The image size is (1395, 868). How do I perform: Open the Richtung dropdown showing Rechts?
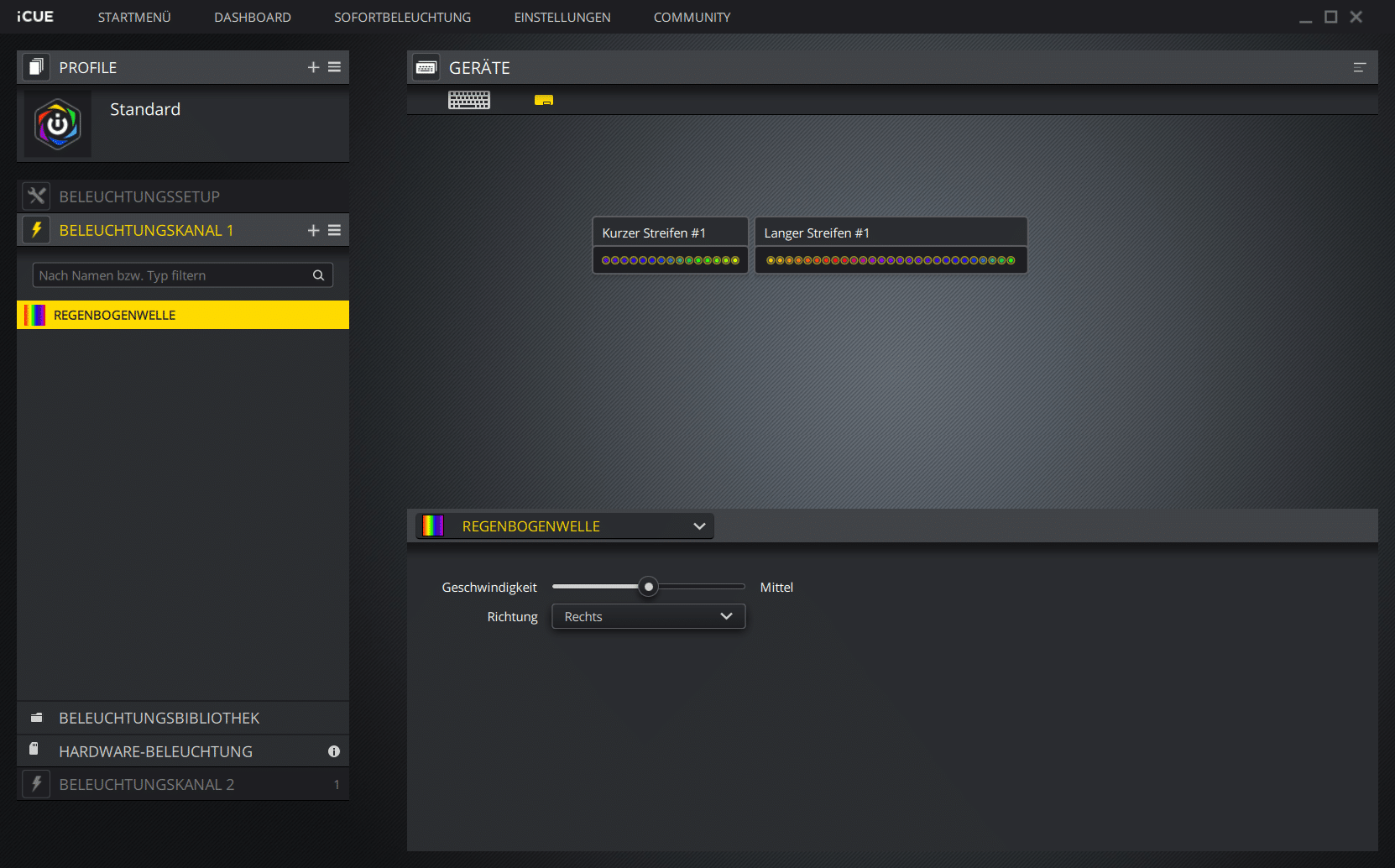click(x=648, y=617)
